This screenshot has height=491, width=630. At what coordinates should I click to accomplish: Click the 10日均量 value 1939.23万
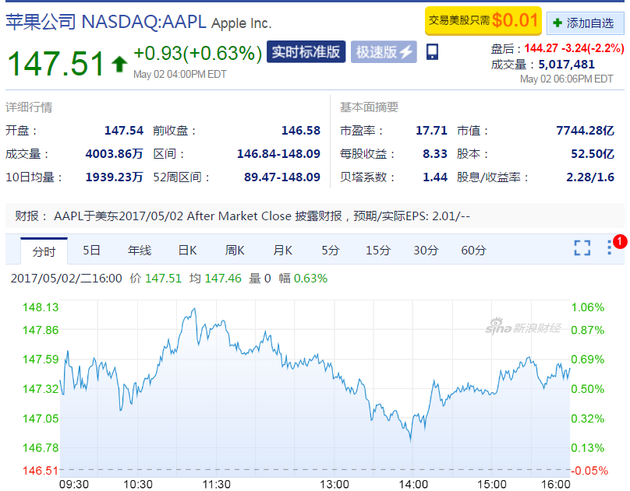[114, 177]
